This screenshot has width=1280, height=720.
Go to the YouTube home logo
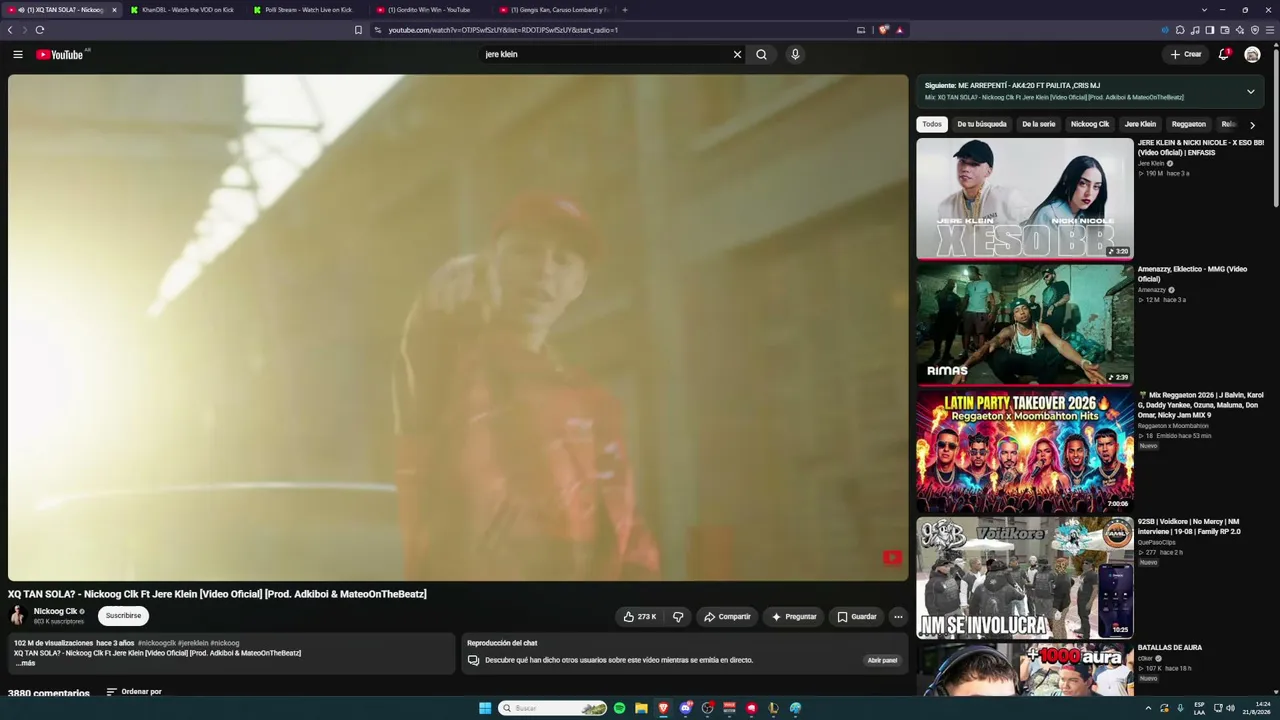(x=60, y=54)
